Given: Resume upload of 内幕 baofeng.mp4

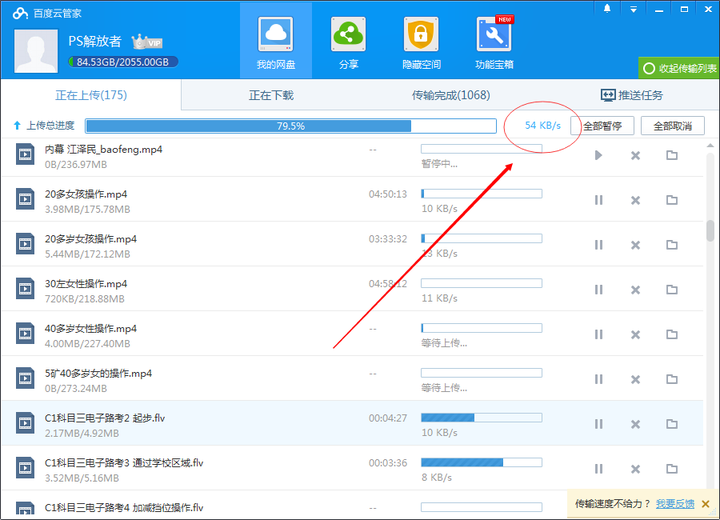Looking at the screenshot, I should point(598,155).
